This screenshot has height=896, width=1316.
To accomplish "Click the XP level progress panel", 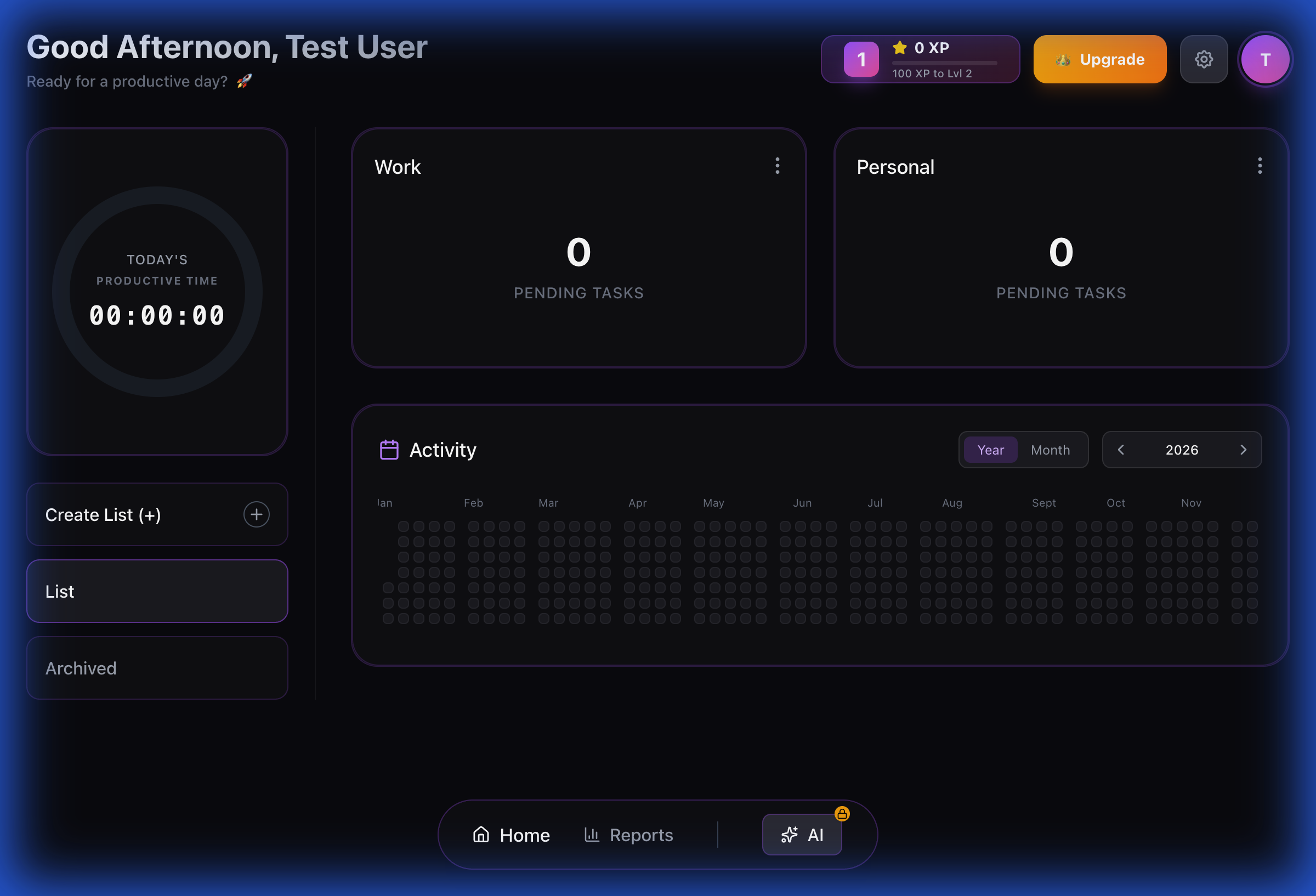I will pos(920,59).
